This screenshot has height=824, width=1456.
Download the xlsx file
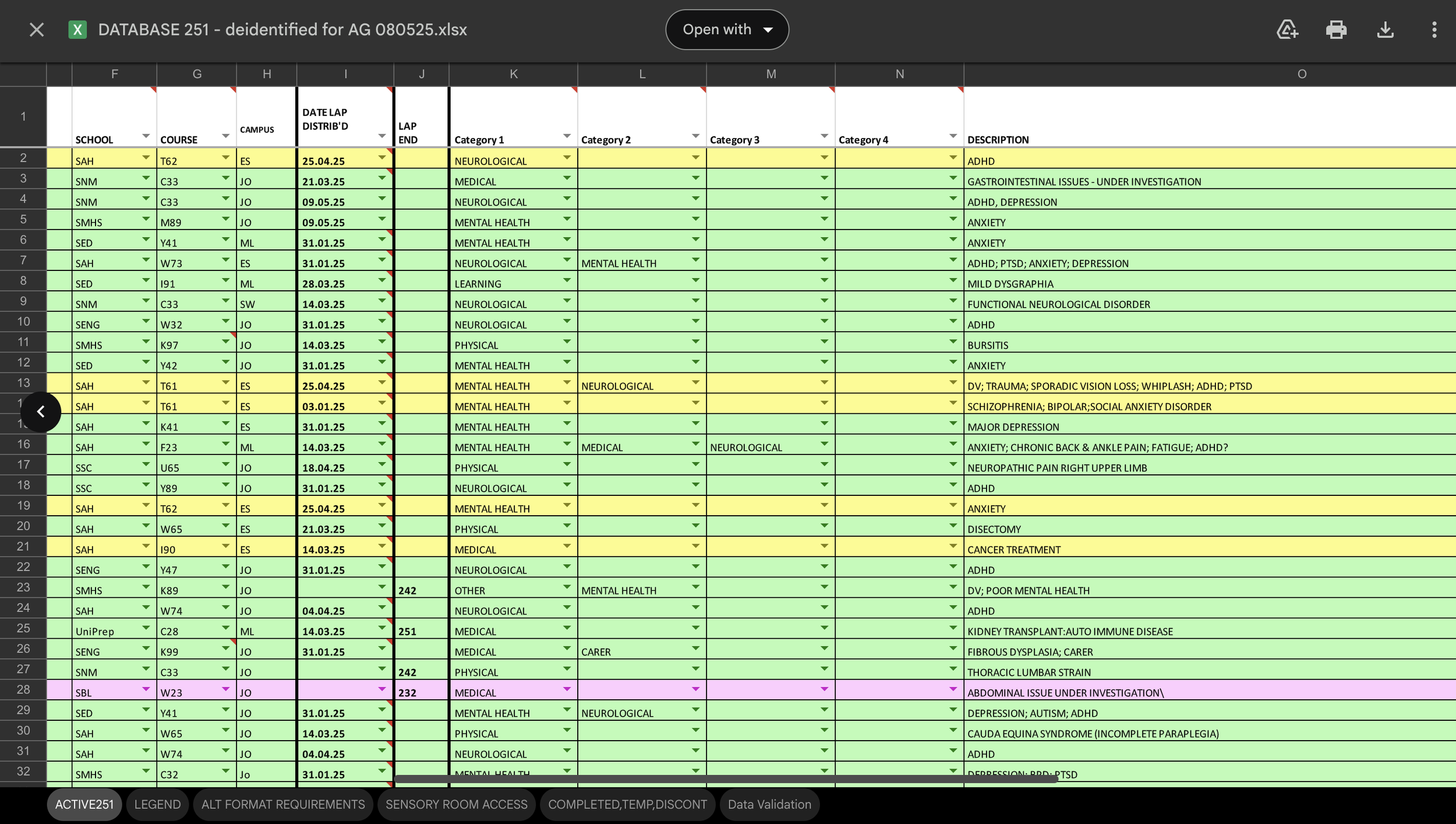tap(1385, 30)
